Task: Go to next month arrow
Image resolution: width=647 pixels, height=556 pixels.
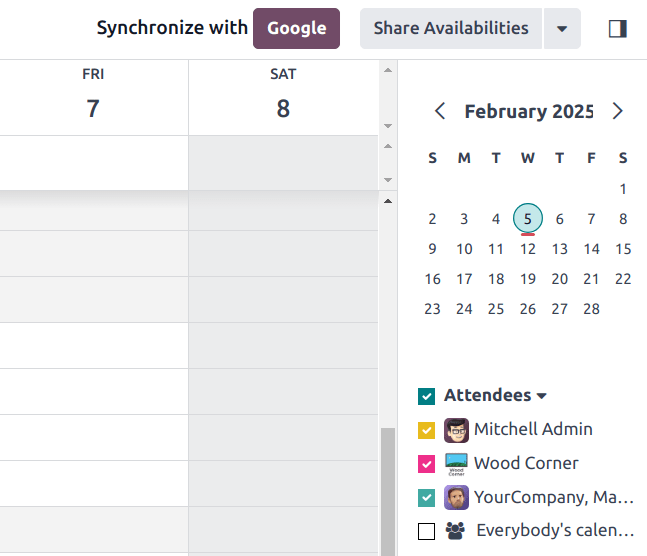Action: (617, 111)
